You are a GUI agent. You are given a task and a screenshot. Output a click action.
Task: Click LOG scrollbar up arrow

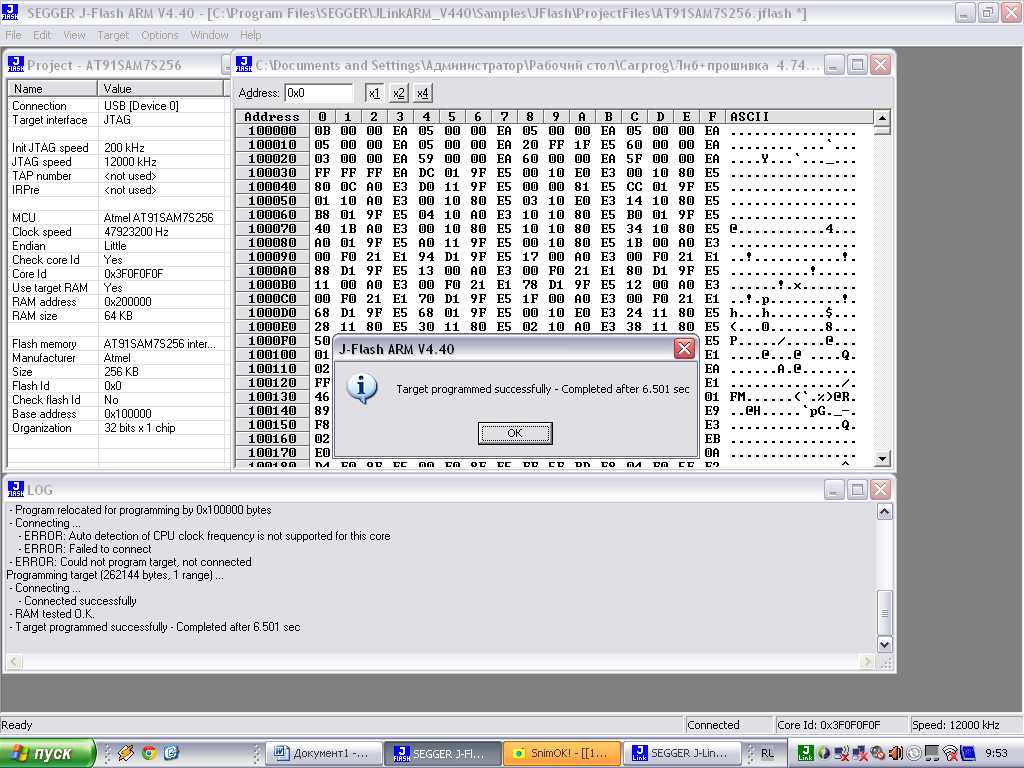click(884, 511)
